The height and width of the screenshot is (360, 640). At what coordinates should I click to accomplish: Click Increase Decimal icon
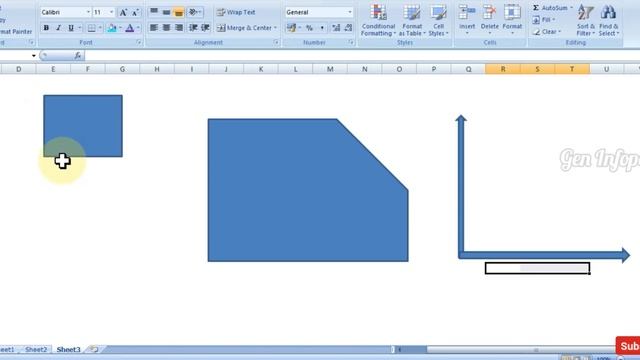coord(336,28)
